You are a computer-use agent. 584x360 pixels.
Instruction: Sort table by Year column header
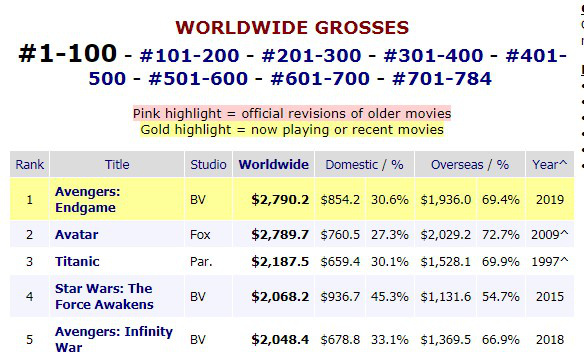point(549,165)
